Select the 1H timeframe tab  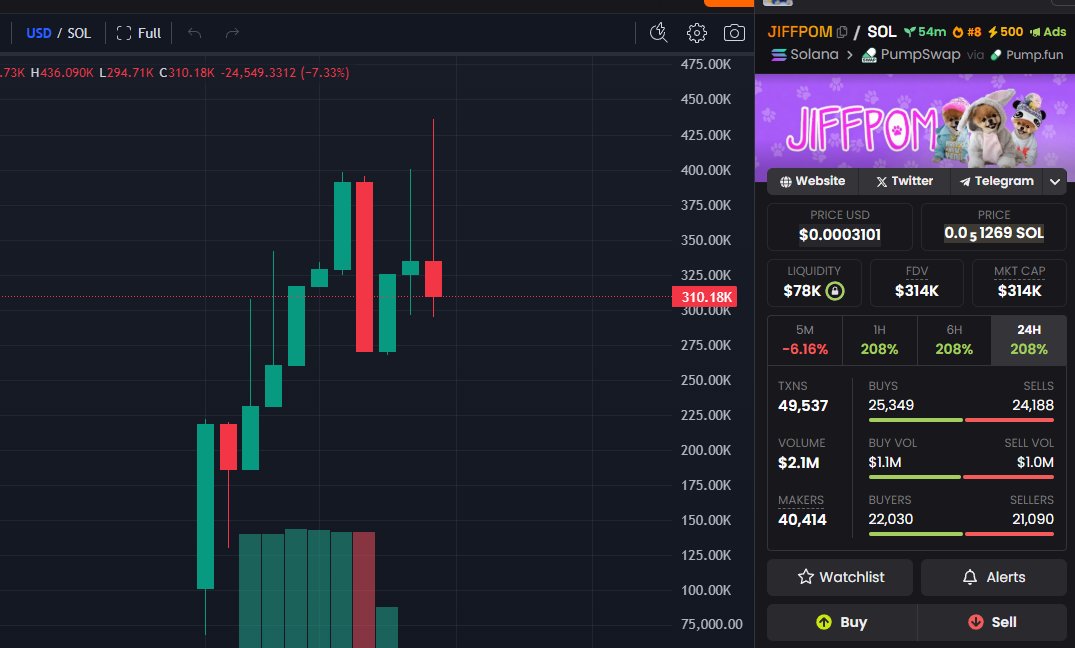coord(880,340)
